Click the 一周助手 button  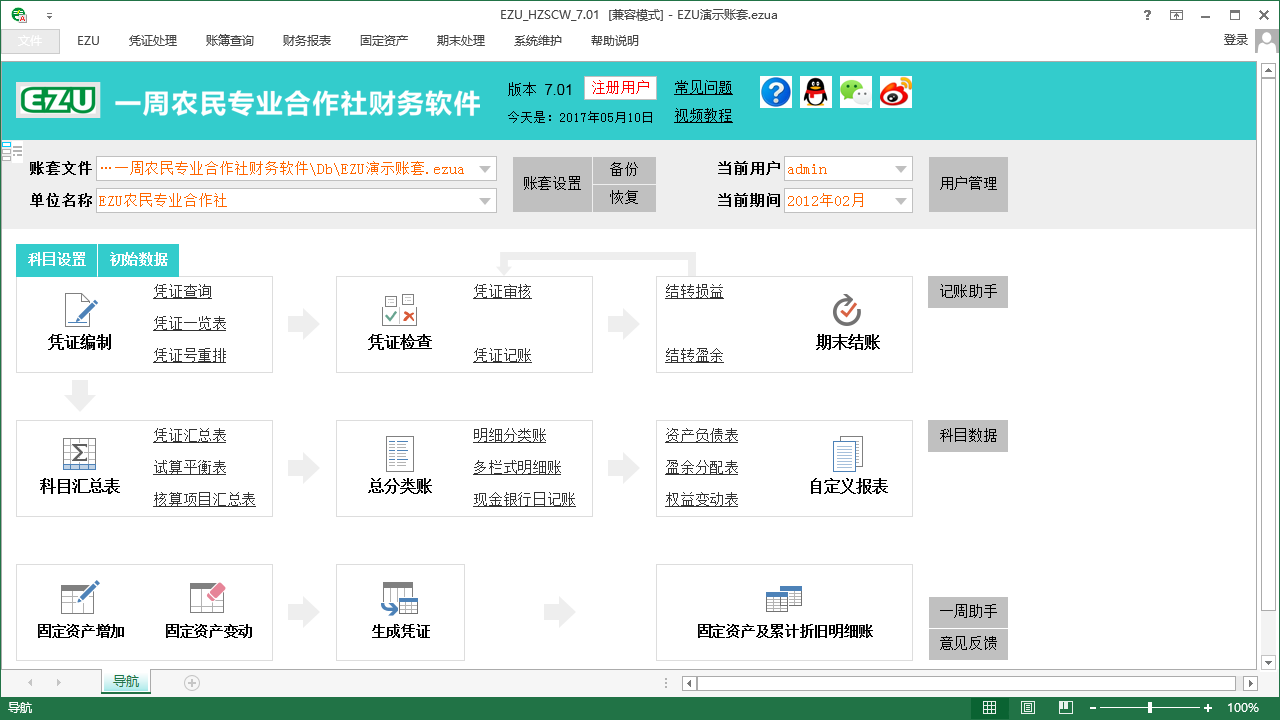pyautogui.click(x=968, y=612)
